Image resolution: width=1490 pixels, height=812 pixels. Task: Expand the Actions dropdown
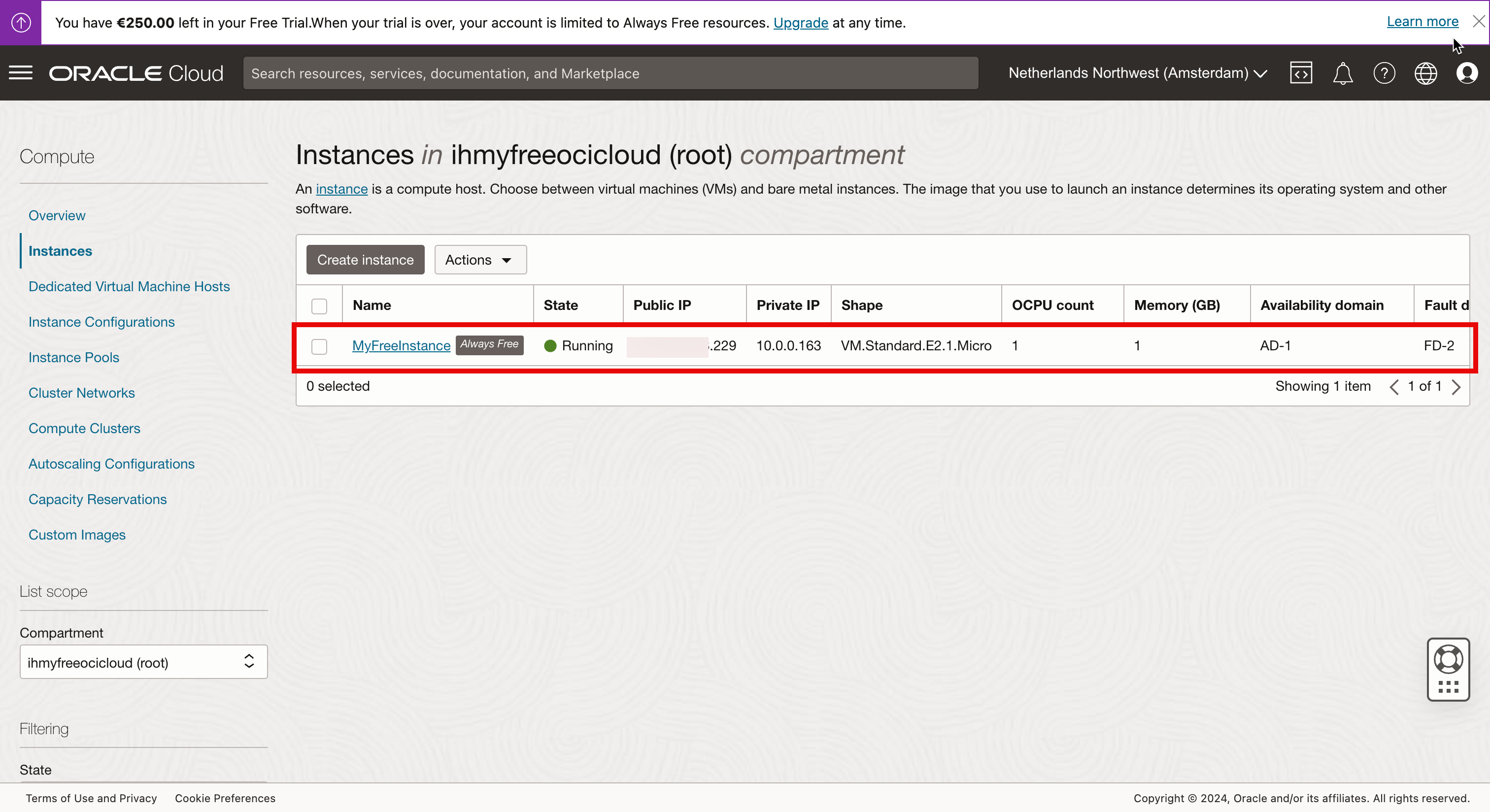point(480,260)
